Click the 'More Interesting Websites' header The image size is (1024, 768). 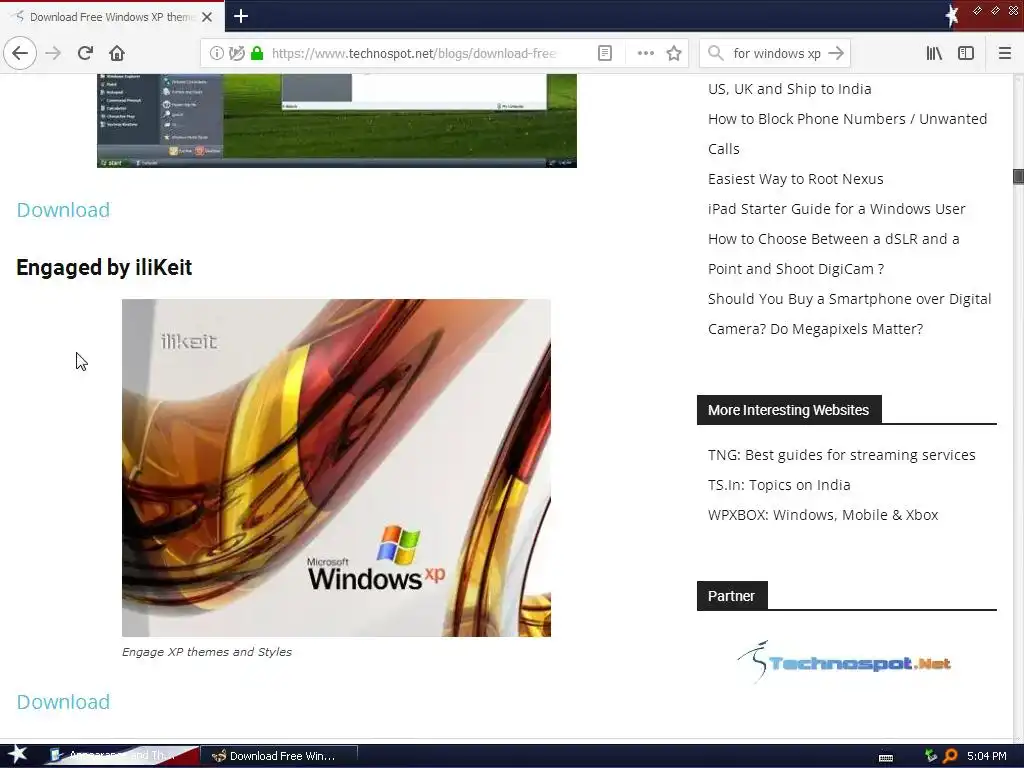[x=789, y=409]
